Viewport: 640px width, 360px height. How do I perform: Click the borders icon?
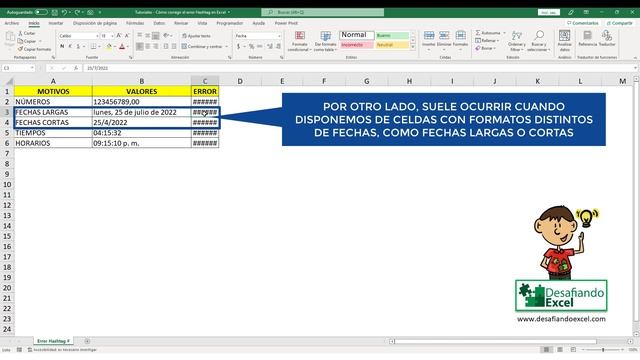(93, 47)
